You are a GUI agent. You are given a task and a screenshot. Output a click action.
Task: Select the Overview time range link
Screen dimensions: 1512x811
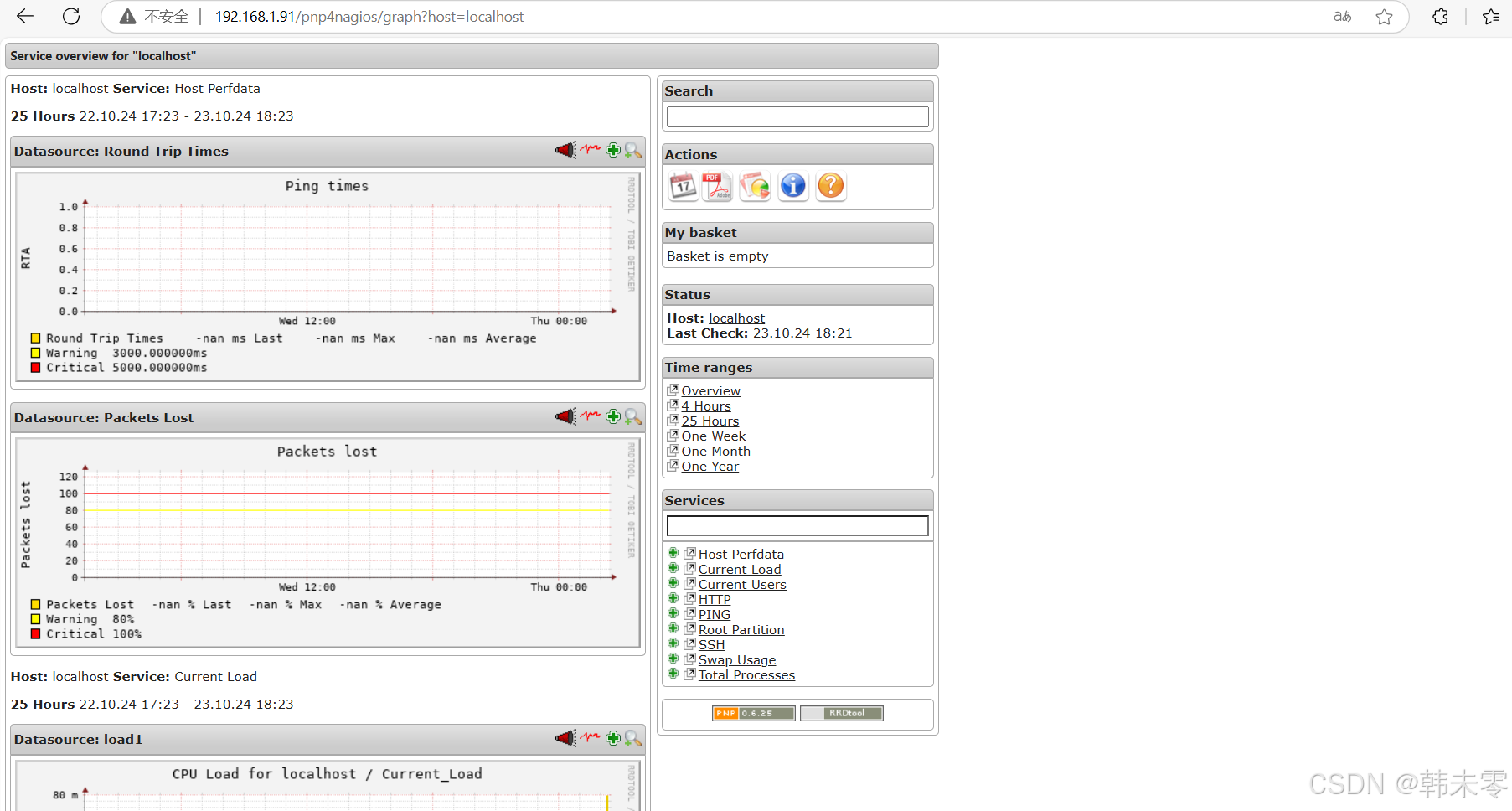click(x=710, y=390)
